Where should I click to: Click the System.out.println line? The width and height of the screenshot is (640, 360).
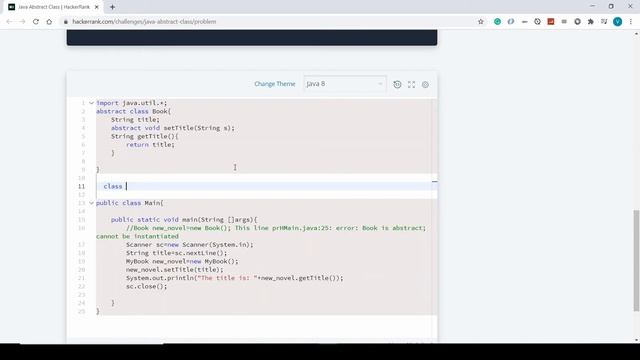click(235, 278)
